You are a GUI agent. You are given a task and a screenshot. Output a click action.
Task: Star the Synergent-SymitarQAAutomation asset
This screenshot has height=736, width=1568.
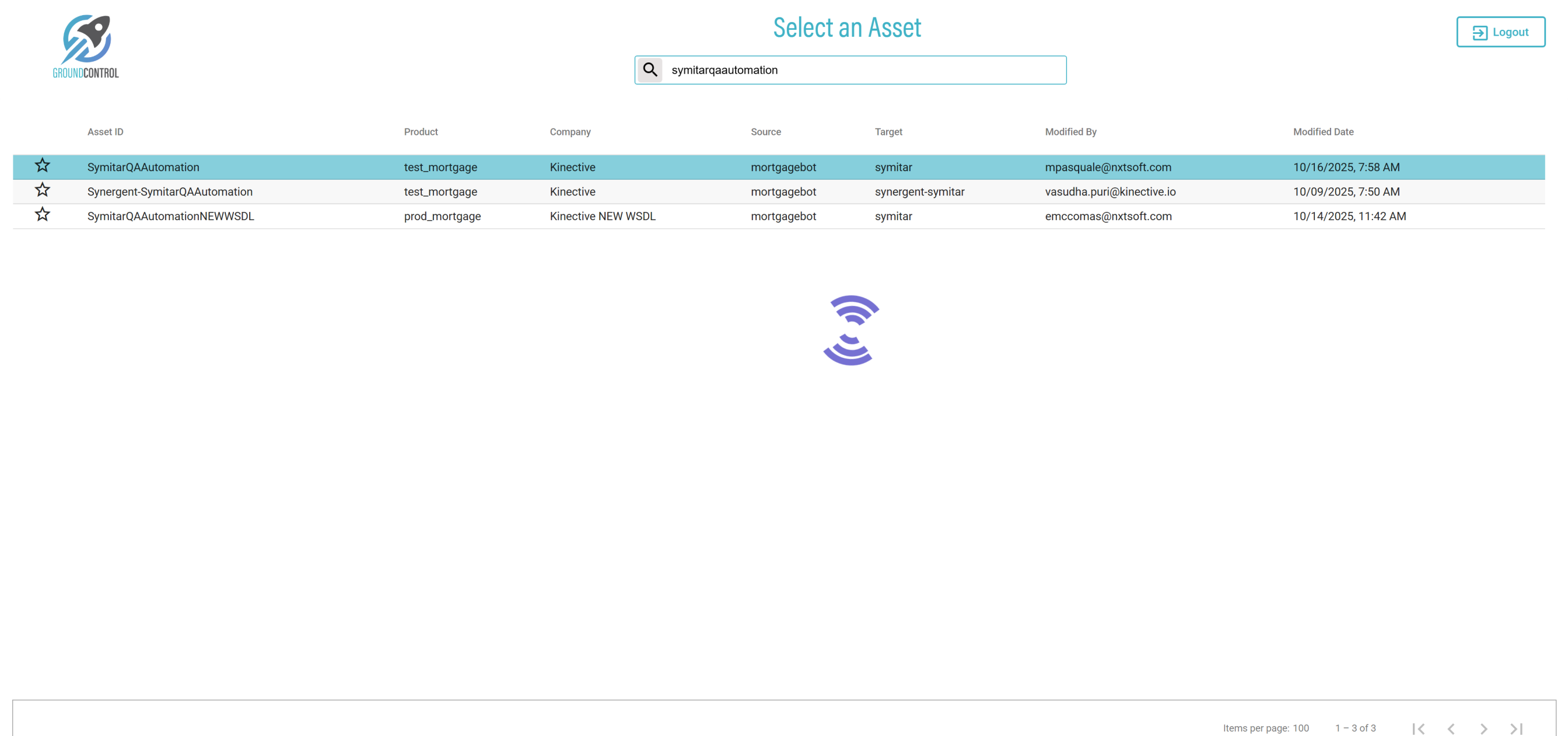[x=42, y=190]
